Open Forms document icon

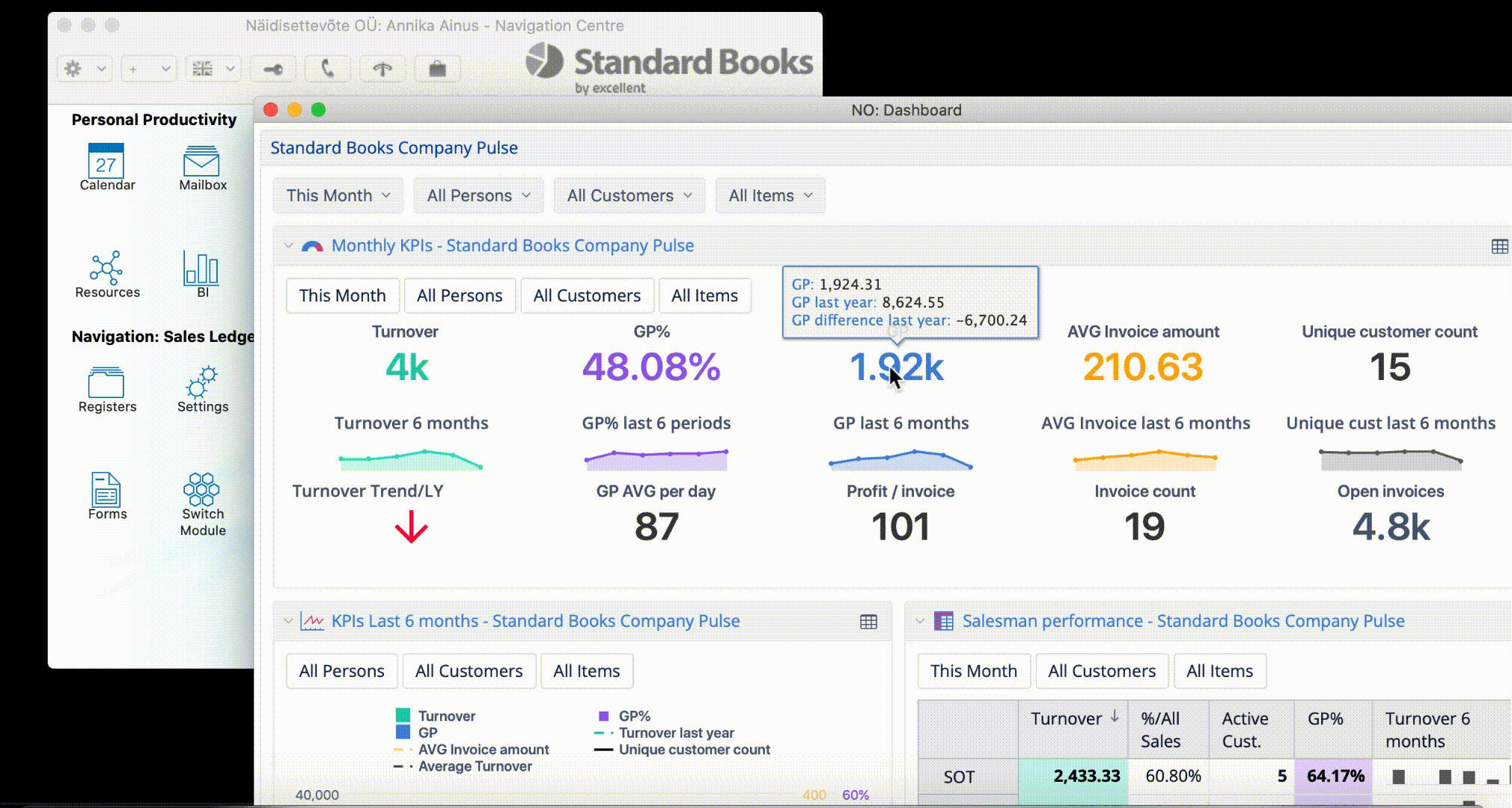point(107,497)
